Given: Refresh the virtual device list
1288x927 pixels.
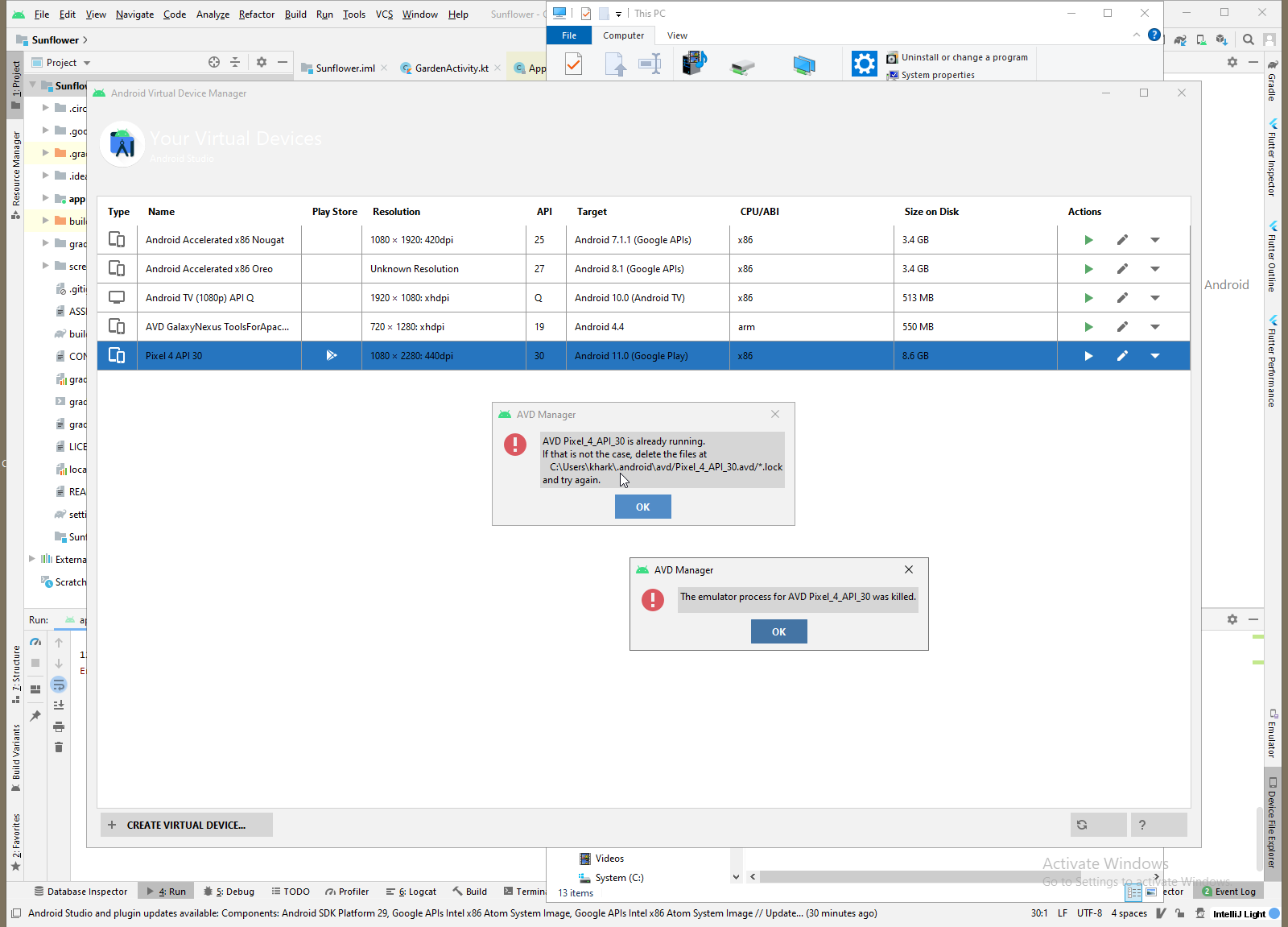Looking at the screenshot, I should click(x=1098, y=825).
